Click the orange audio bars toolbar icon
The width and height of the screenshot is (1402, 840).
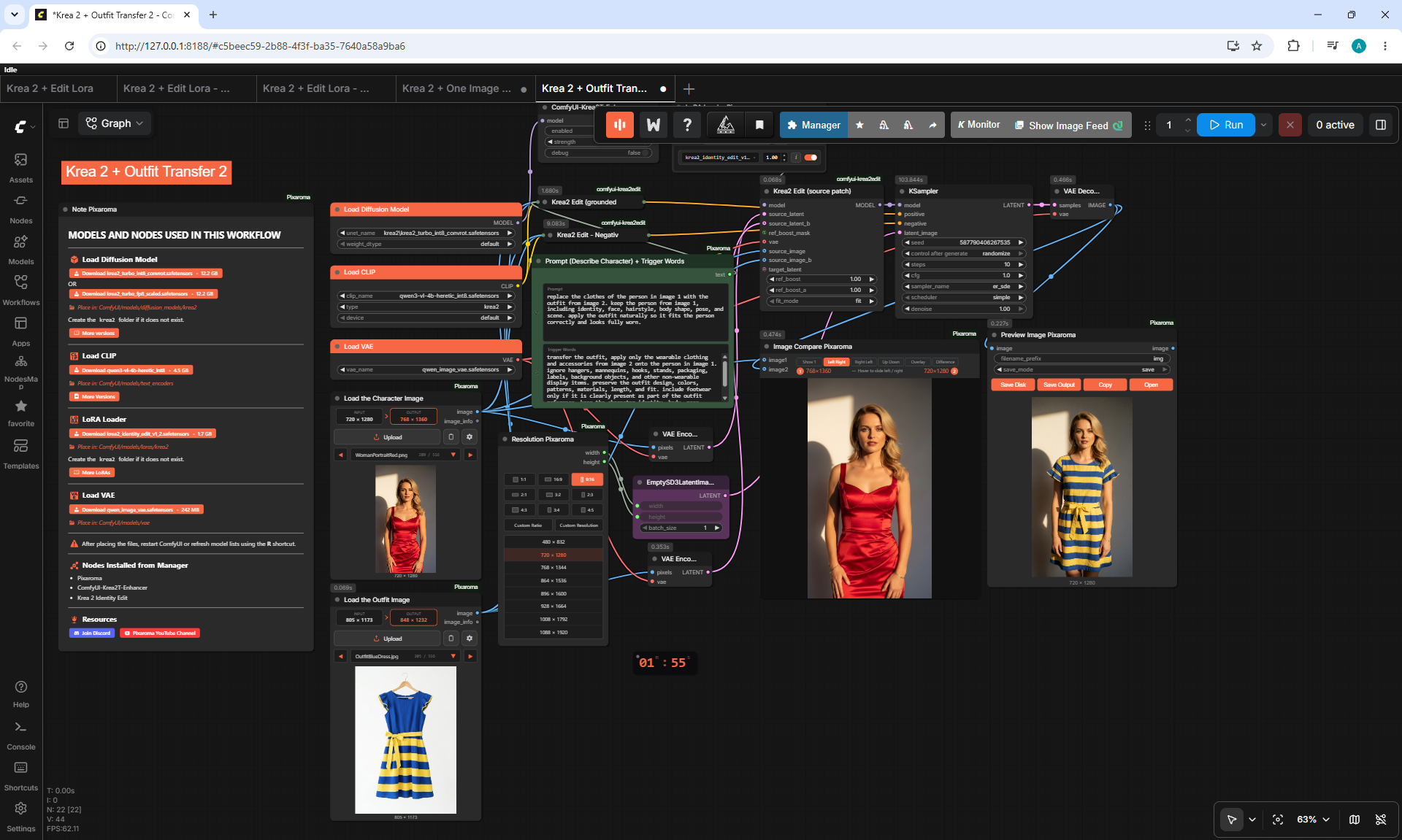coord(619,125)
